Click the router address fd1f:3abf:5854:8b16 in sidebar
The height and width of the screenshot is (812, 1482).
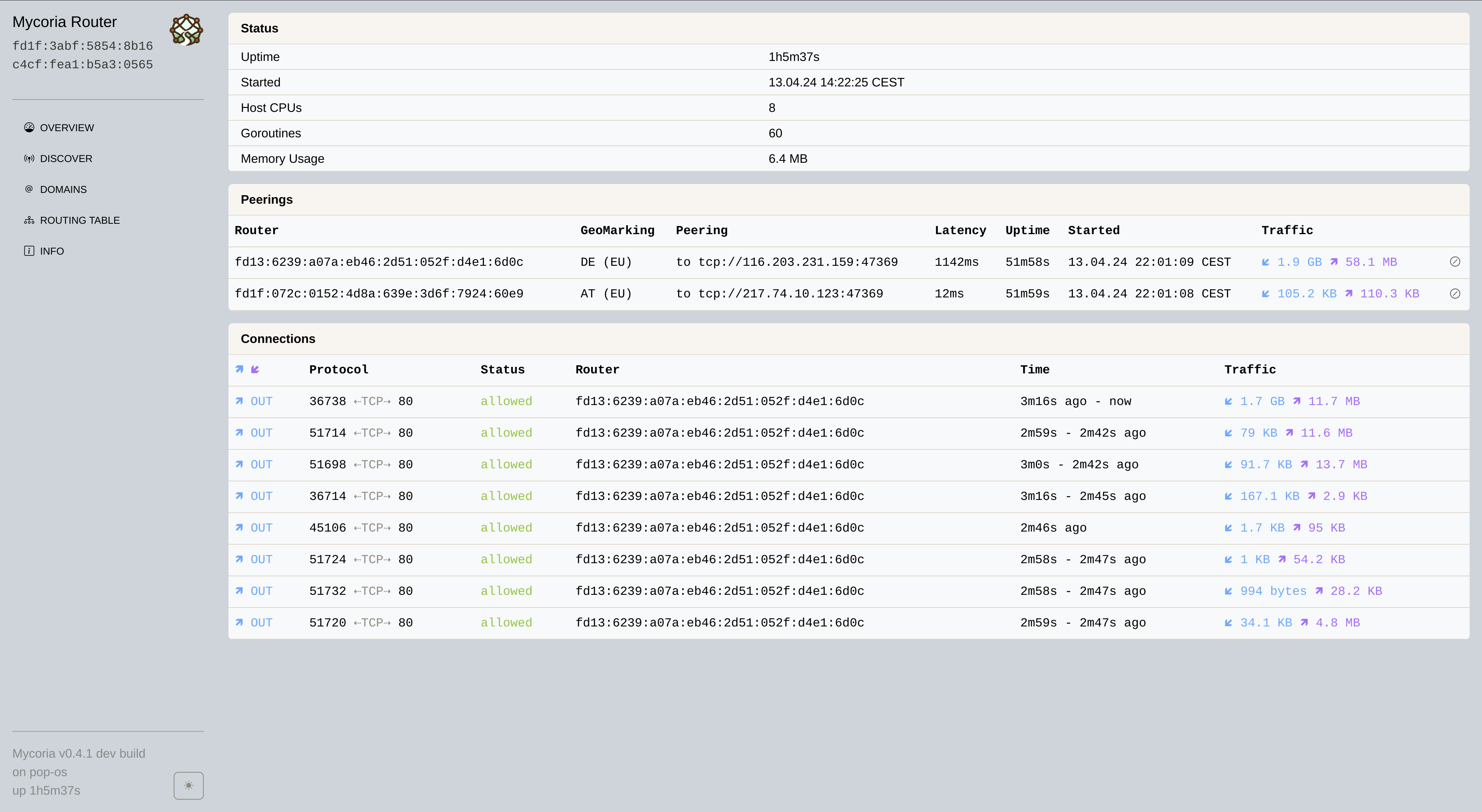[x=82, y=46]
